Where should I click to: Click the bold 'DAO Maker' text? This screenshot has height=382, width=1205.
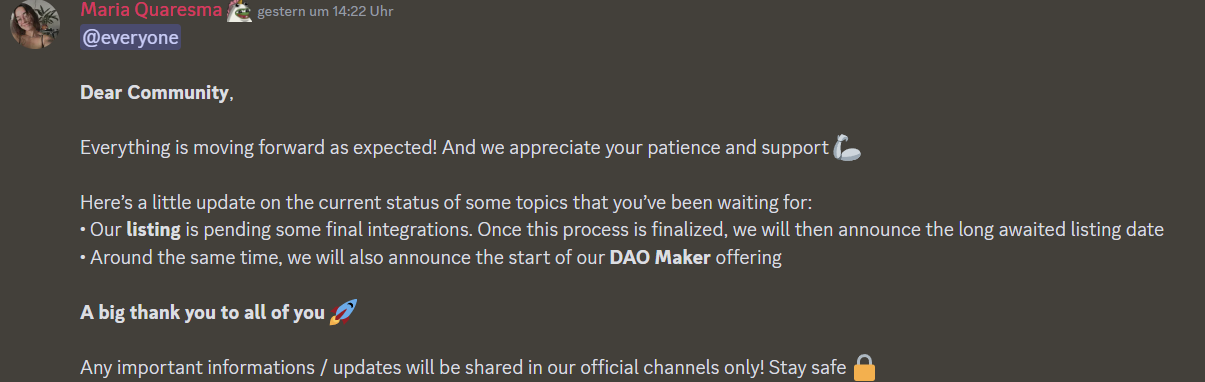660,258
